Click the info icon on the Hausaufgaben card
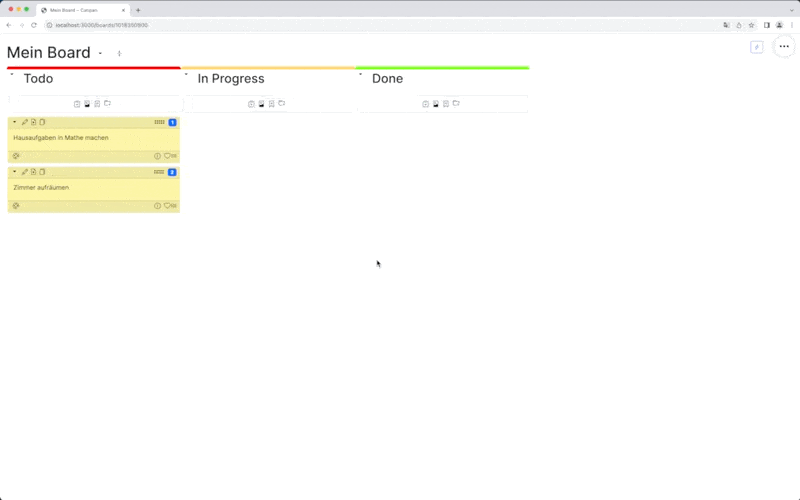 157,156
